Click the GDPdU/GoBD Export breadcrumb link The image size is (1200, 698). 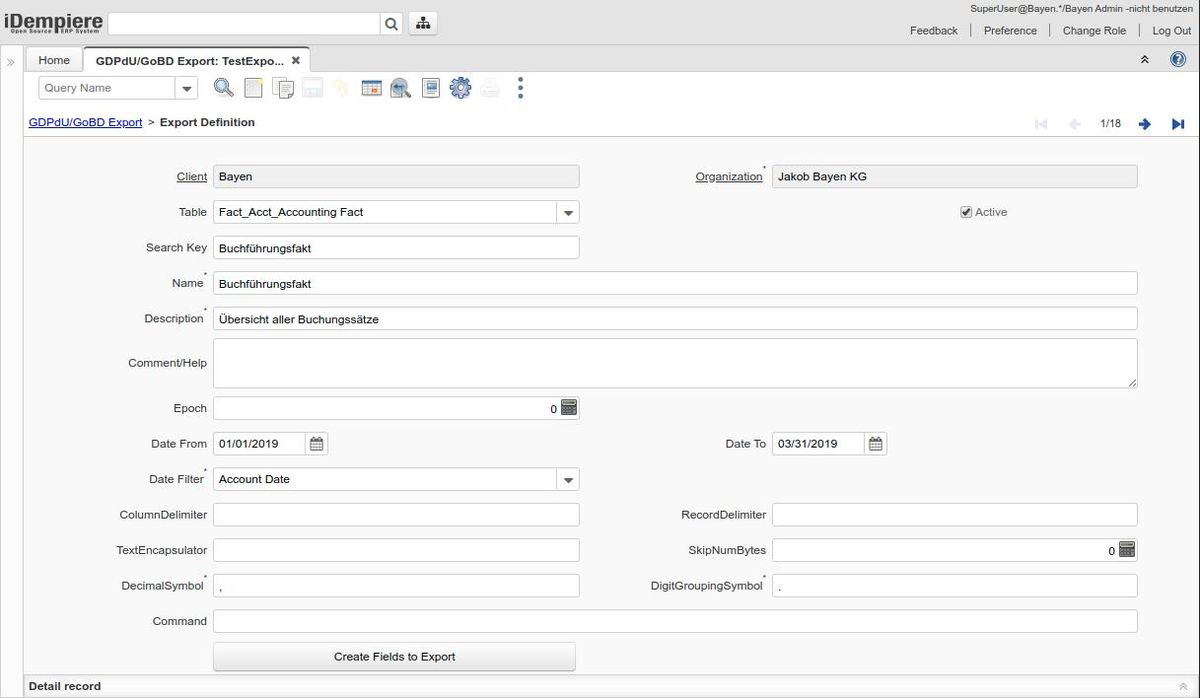[85, 122]
